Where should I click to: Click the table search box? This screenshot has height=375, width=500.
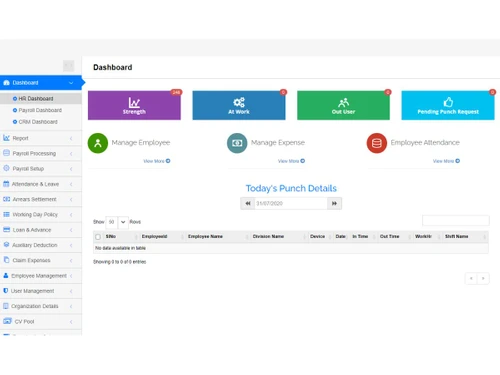click(456, 221)
